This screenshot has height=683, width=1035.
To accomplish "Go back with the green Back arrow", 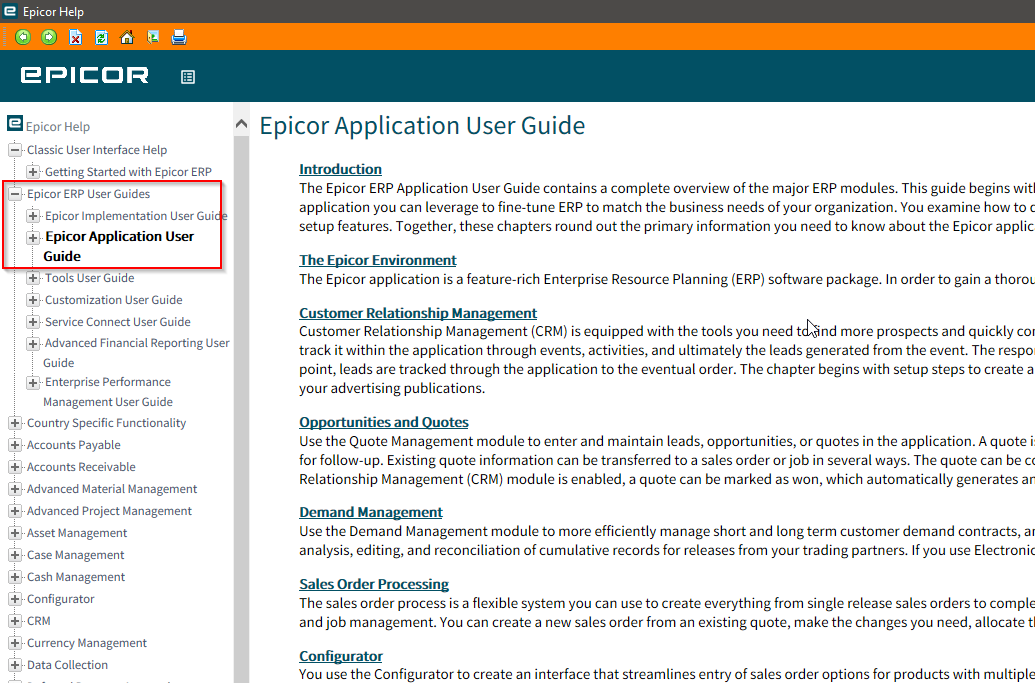I will point(23,38).
